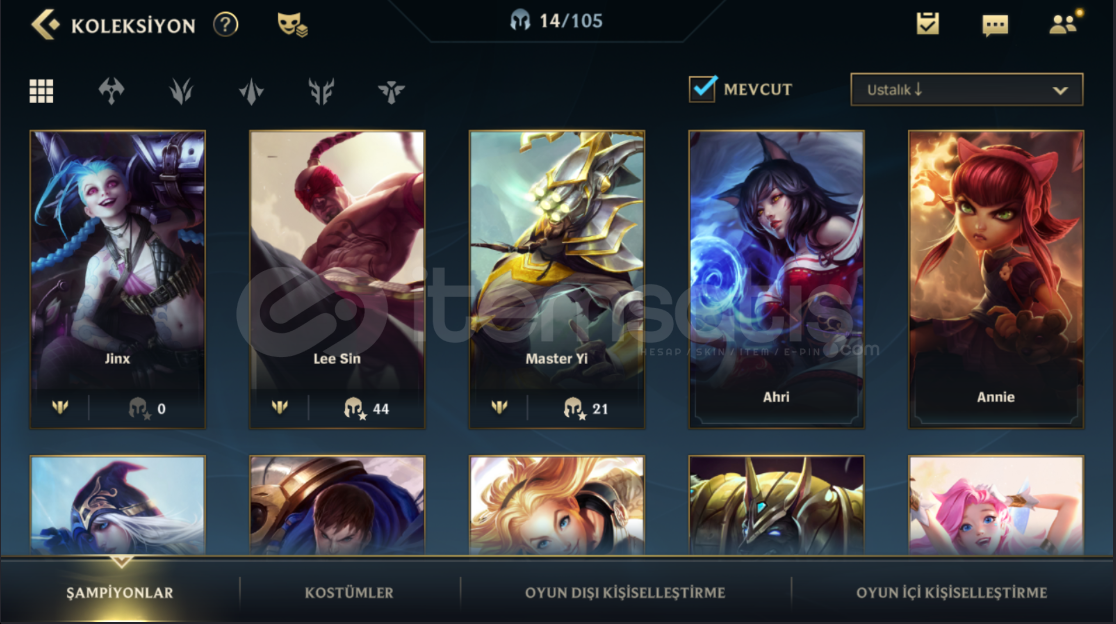Open the friends list icon
The height and width of the screenshot is (624, 1116).
click(1064, 24)
